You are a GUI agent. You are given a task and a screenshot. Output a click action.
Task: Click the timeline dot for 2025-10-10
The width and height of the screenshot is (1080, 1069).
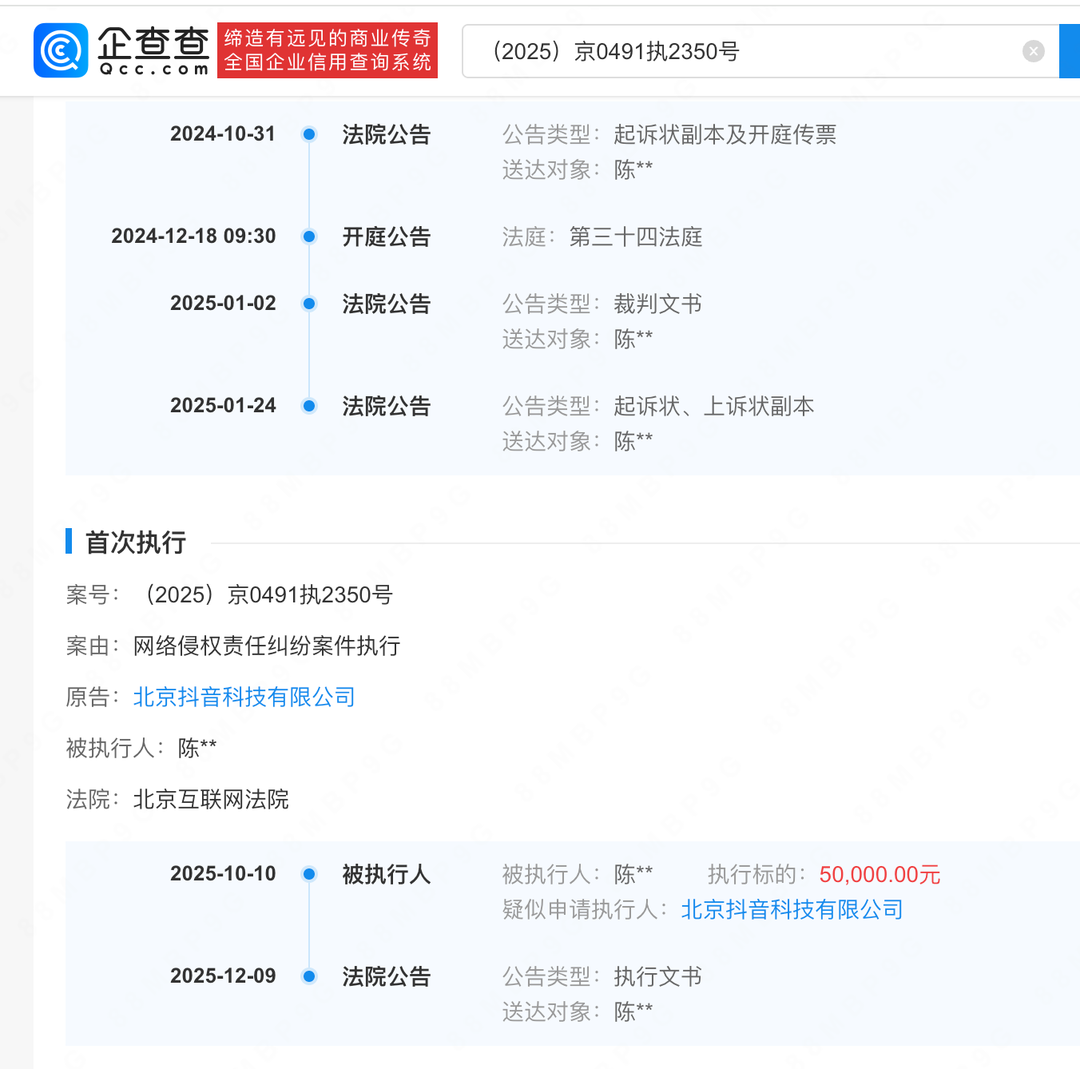309,874
